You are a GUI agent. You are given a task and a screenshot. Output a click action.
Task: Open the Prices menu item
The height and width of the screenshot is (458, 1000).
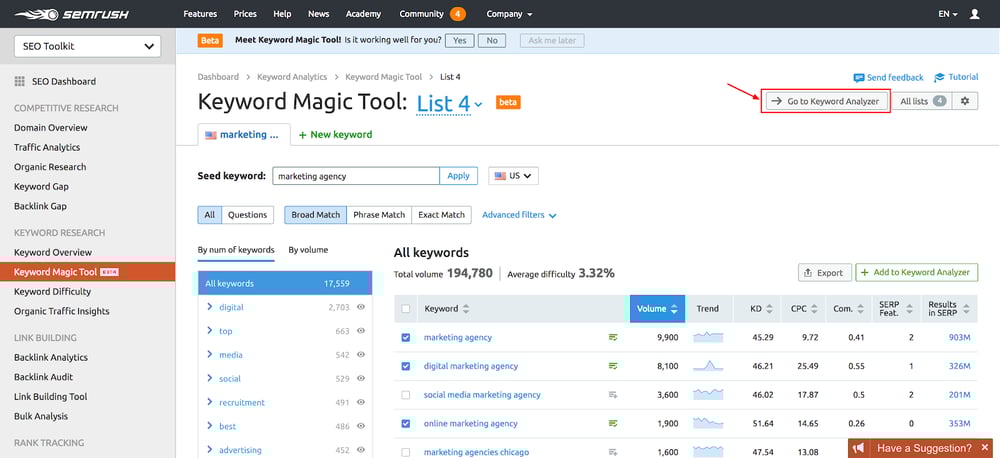(x=245, y=13)
